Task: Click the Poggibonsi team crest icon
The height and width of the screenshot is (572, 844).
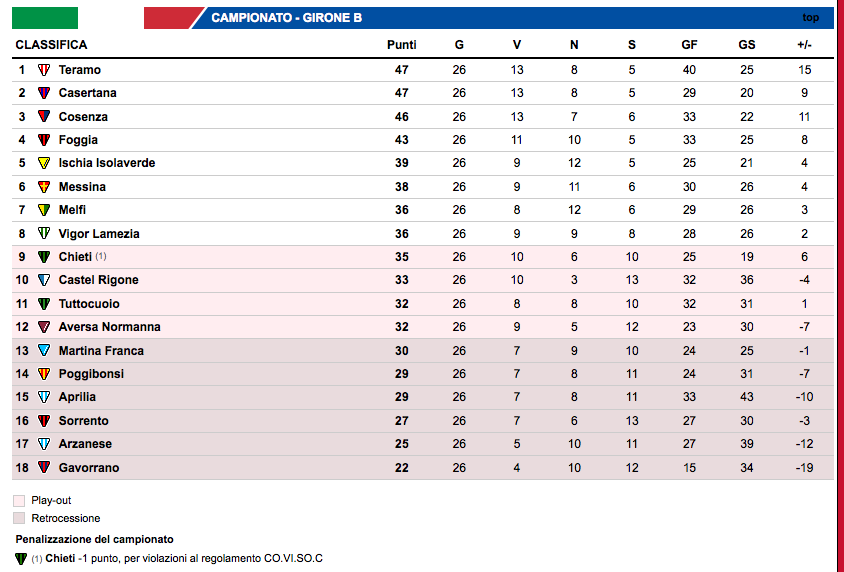Action: 44,374
